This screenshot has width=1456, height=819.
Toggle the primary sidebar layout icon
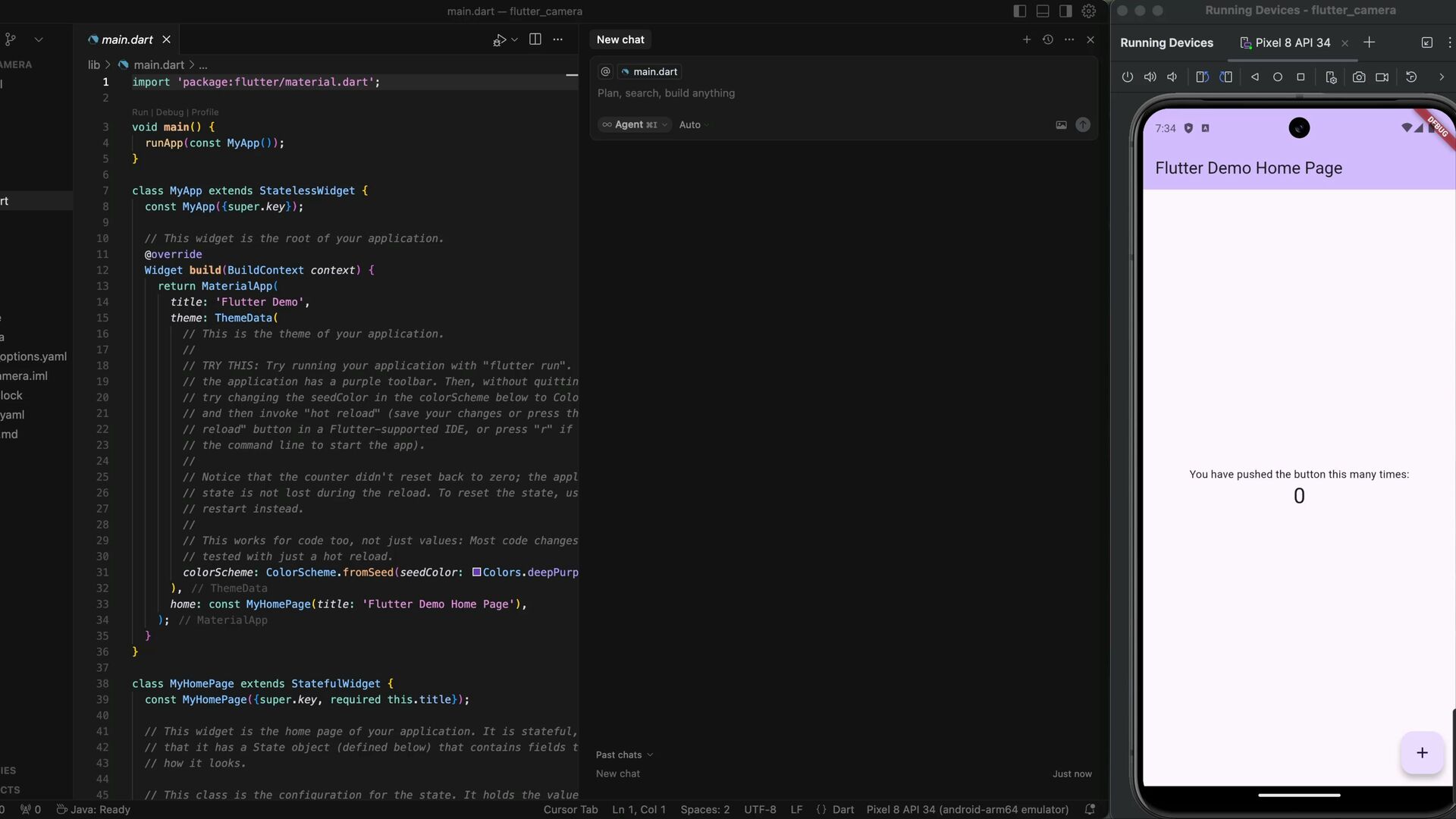(x=1020, y=11)
